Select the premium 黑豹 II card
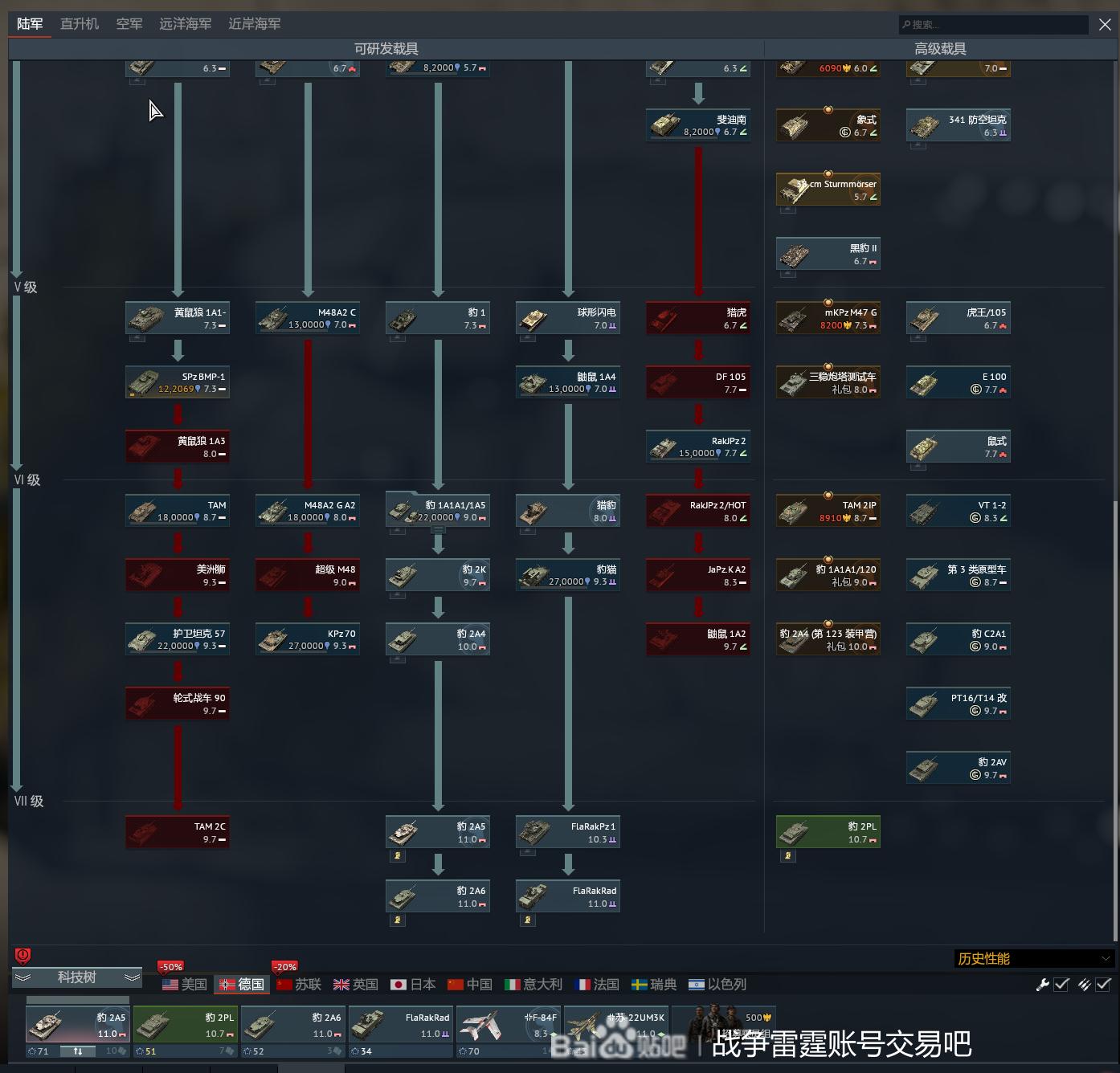The height and width of the screenshot is (1073, 1120). (x=828, y=254)
